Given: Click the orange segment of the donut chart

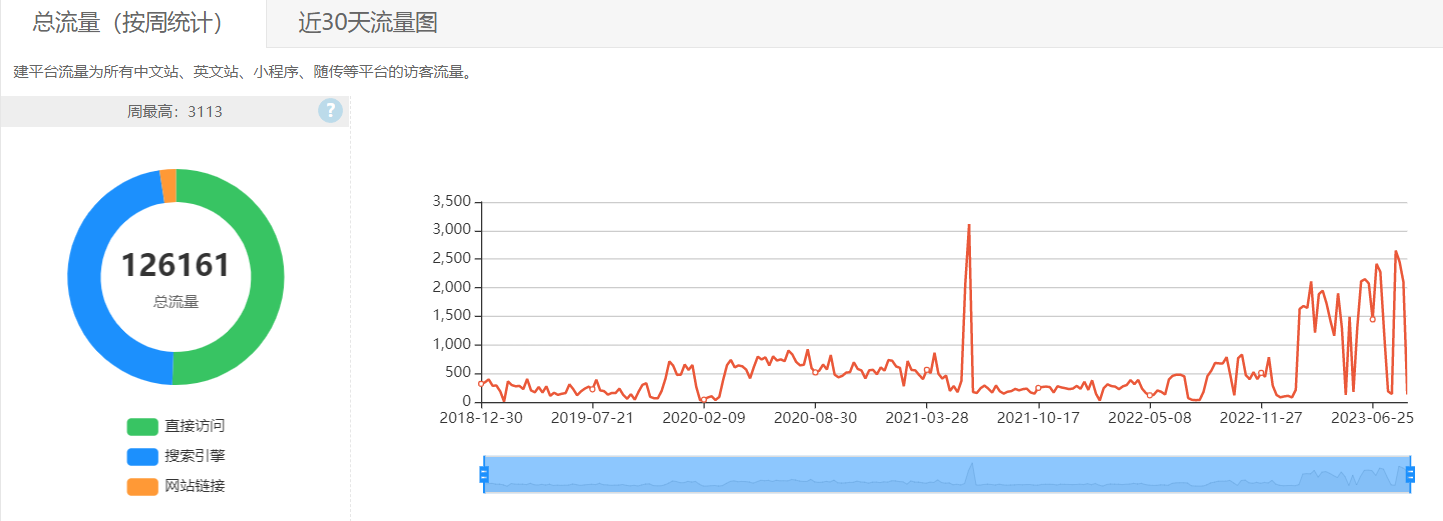Looking at the screenshot, I should coord(168,186).
